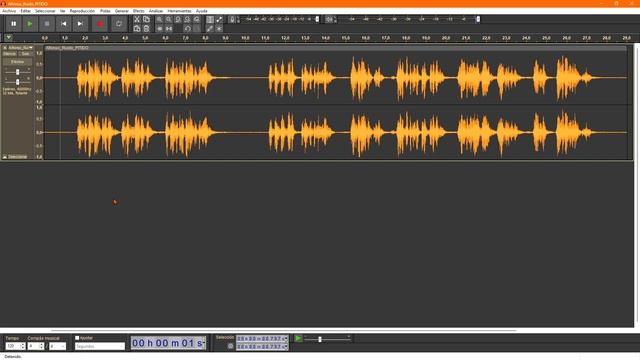Select the Selection tool
Viewport: 640px width, 360px height.
coord(210,19)
